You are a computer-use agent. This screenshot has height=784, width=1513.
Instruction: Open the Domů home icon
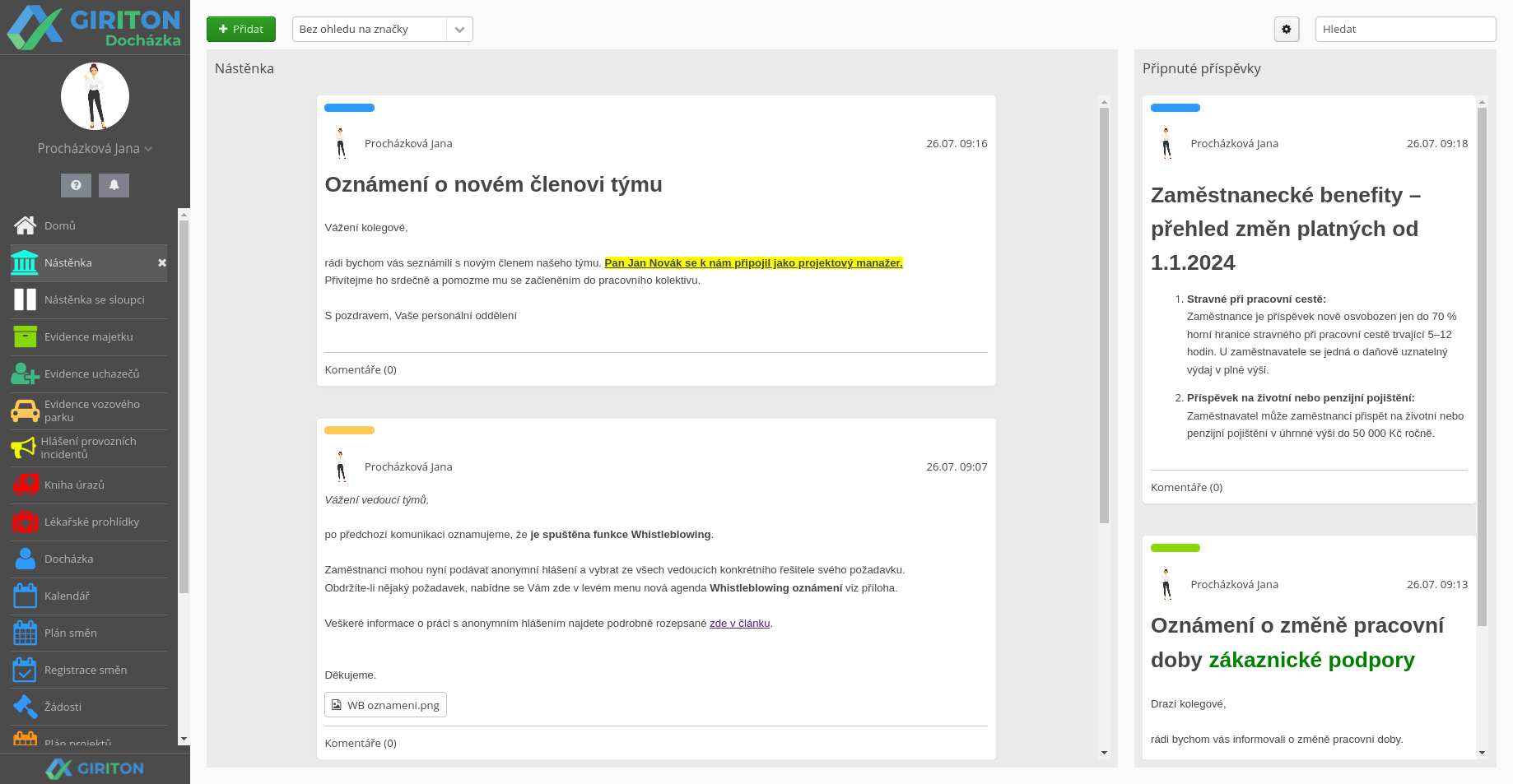click(25, 225)
